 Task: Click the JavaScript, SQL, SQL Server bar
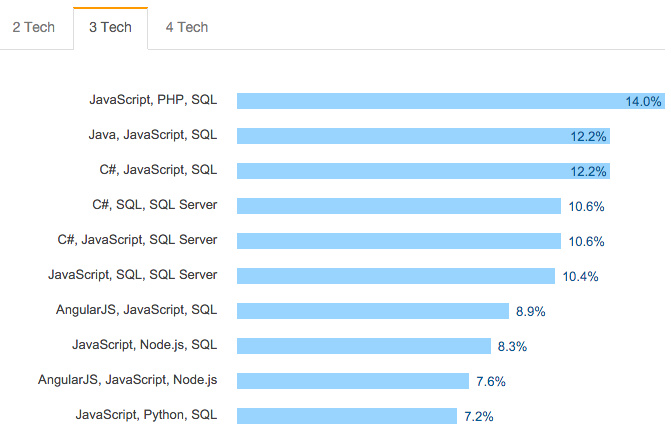tap(396, 276)
